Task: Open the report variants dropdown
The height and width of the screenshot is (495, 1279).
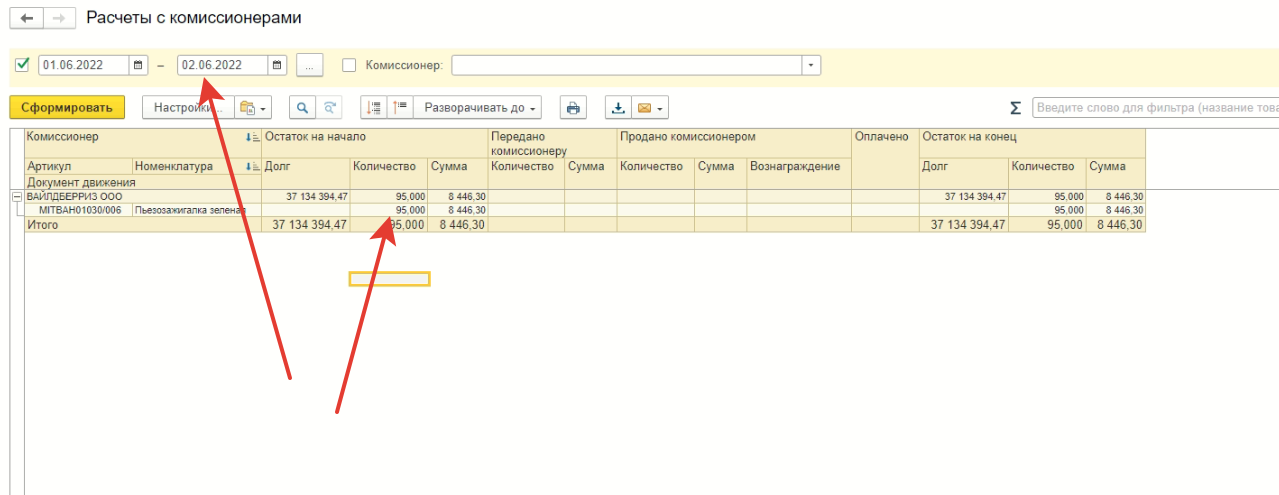Action: tap(253, 107)
